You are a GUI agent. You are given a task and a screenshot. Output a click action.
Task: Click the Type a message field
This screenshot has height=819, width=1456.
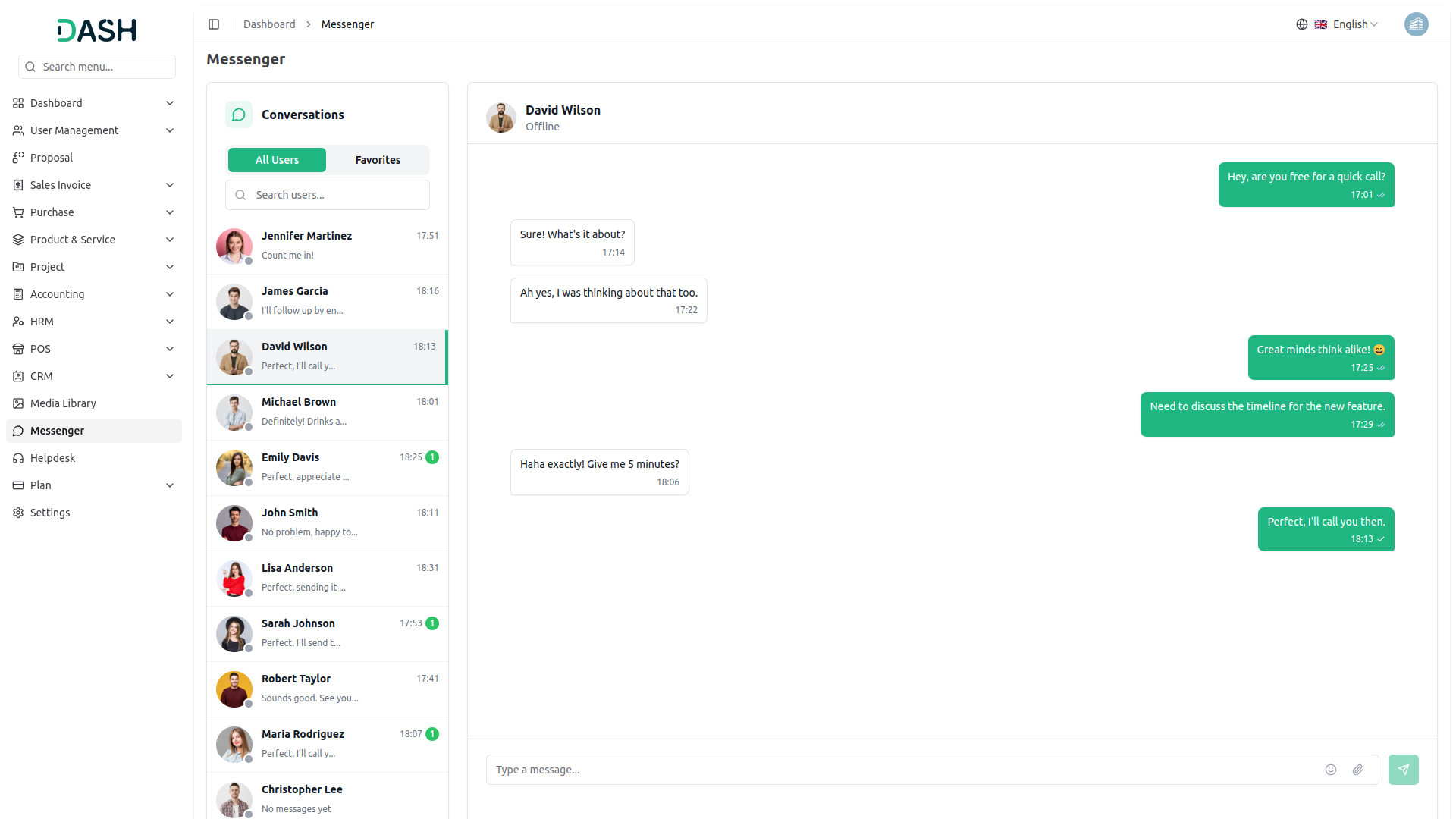[x=902, y=770]
